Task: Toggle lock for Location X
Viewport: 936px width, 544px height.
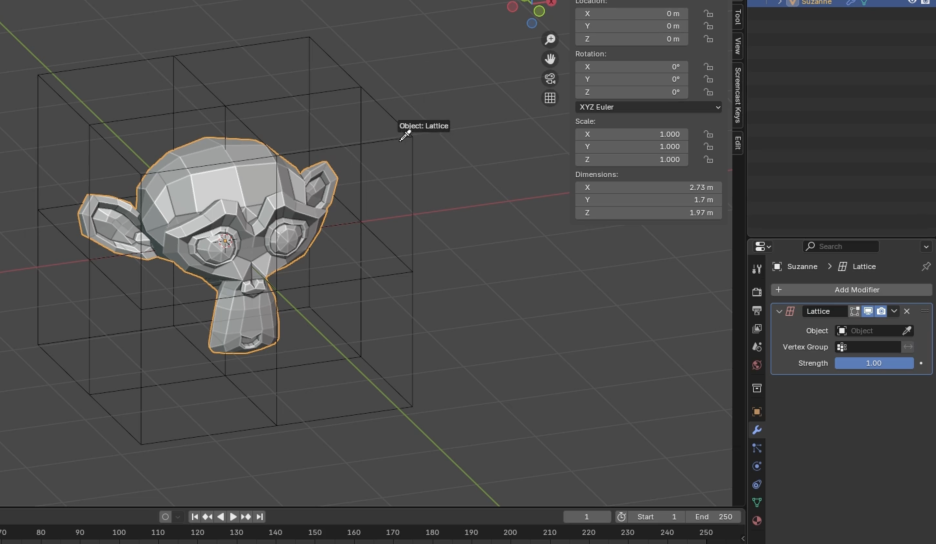Action: pos(708,13)
